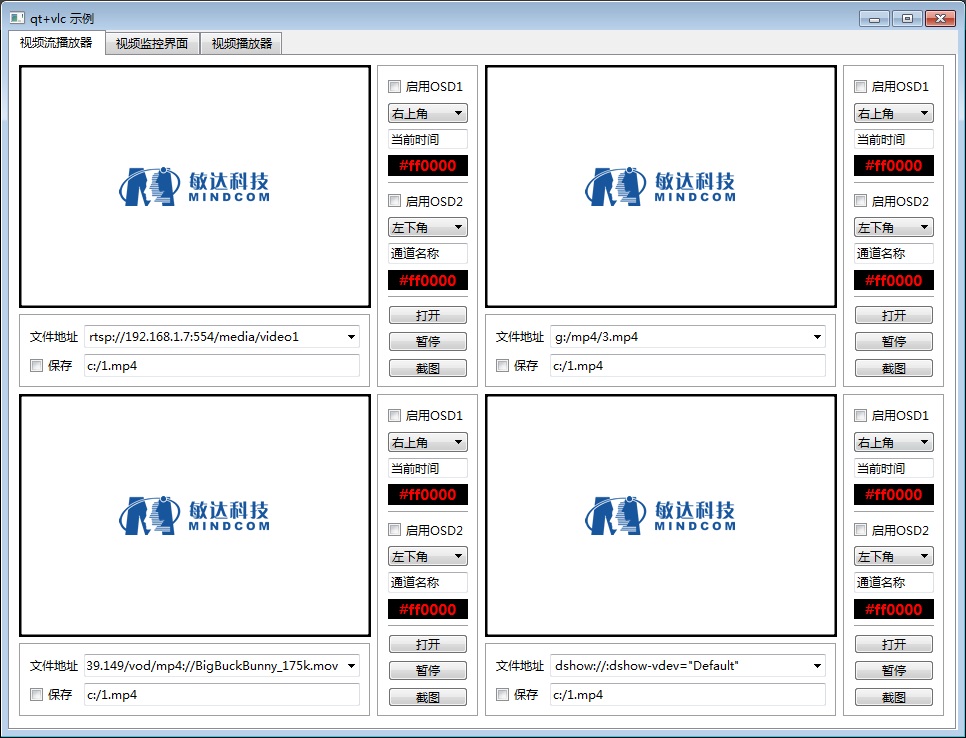966x738 pixels.
Task: Pick OSD2 #ff0000 color swatch, rtsp panel
Action: pyautogui.click(x=428, y=280)
